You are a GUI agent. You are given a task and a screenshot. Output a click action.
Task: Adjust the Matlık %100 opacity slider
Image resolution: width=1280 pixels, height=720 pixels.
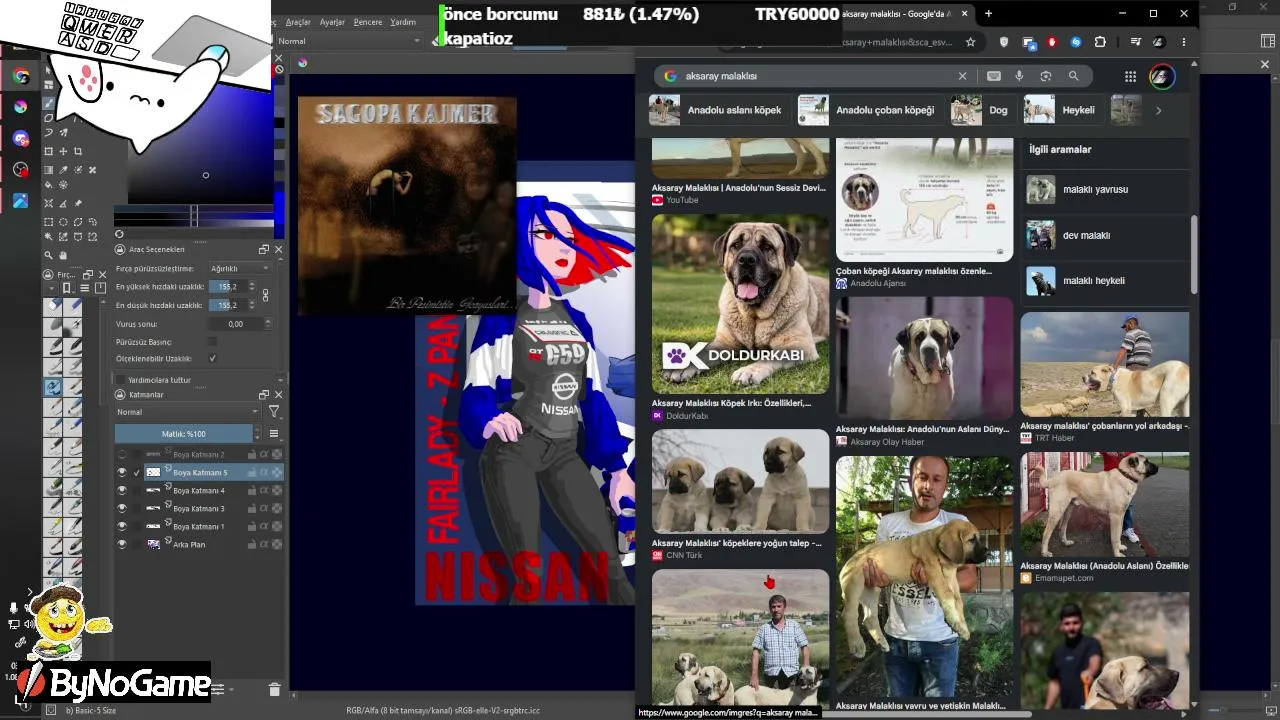pyautogui.click(x=184, y=434)
